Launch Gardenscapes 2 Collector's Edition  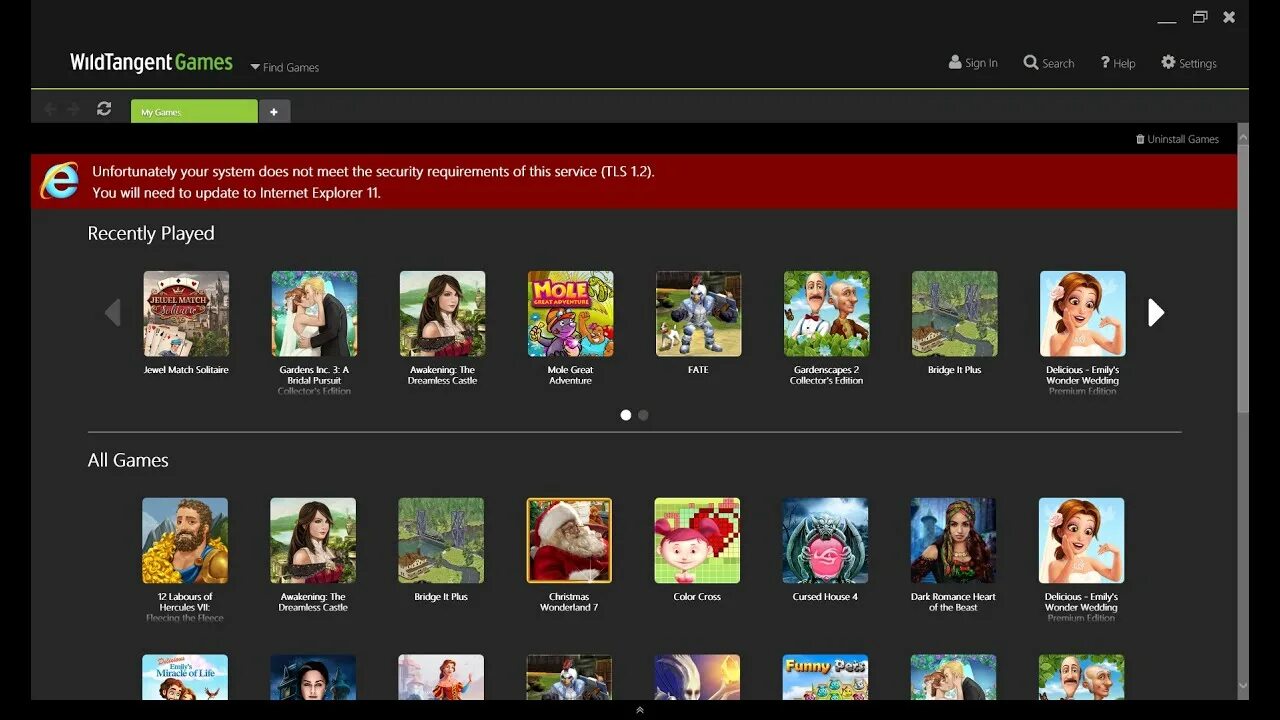pyautogui.click(x=826, y=314)
